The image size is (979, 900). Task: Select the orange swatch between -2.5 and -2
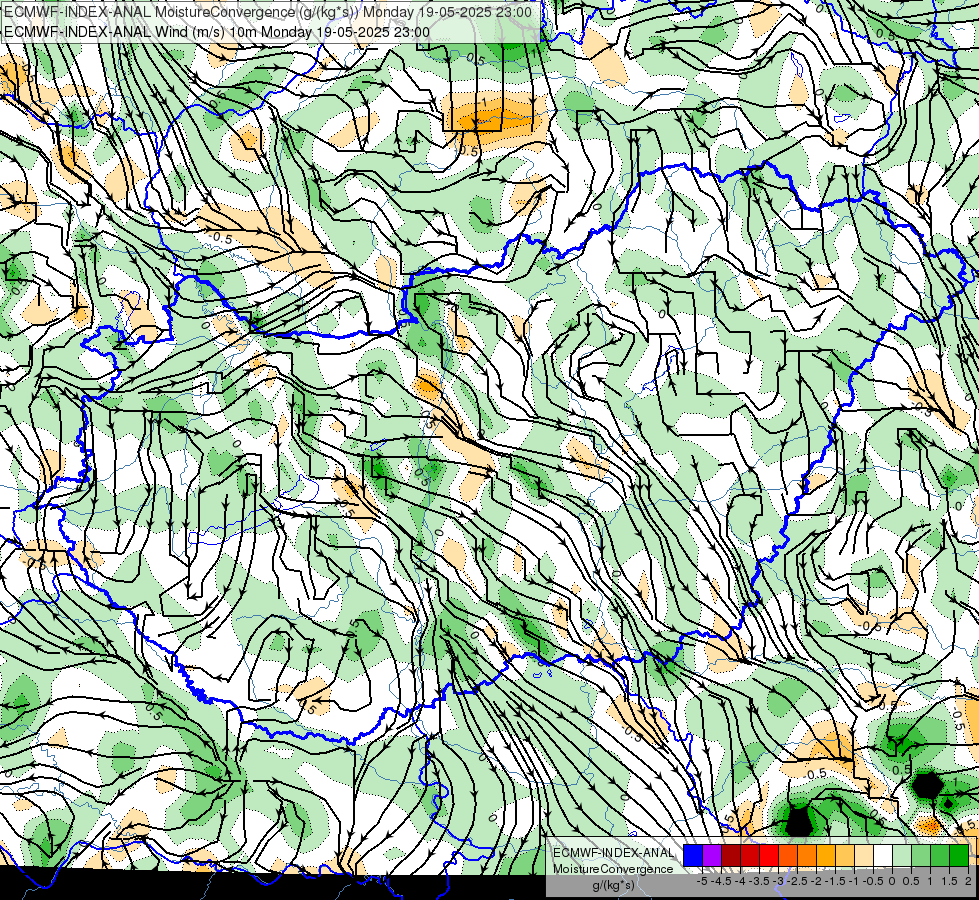point(807,855)
